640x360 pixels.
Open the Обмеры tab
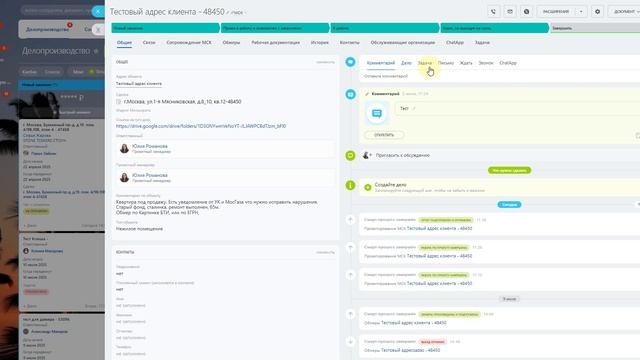click(231, 42)
